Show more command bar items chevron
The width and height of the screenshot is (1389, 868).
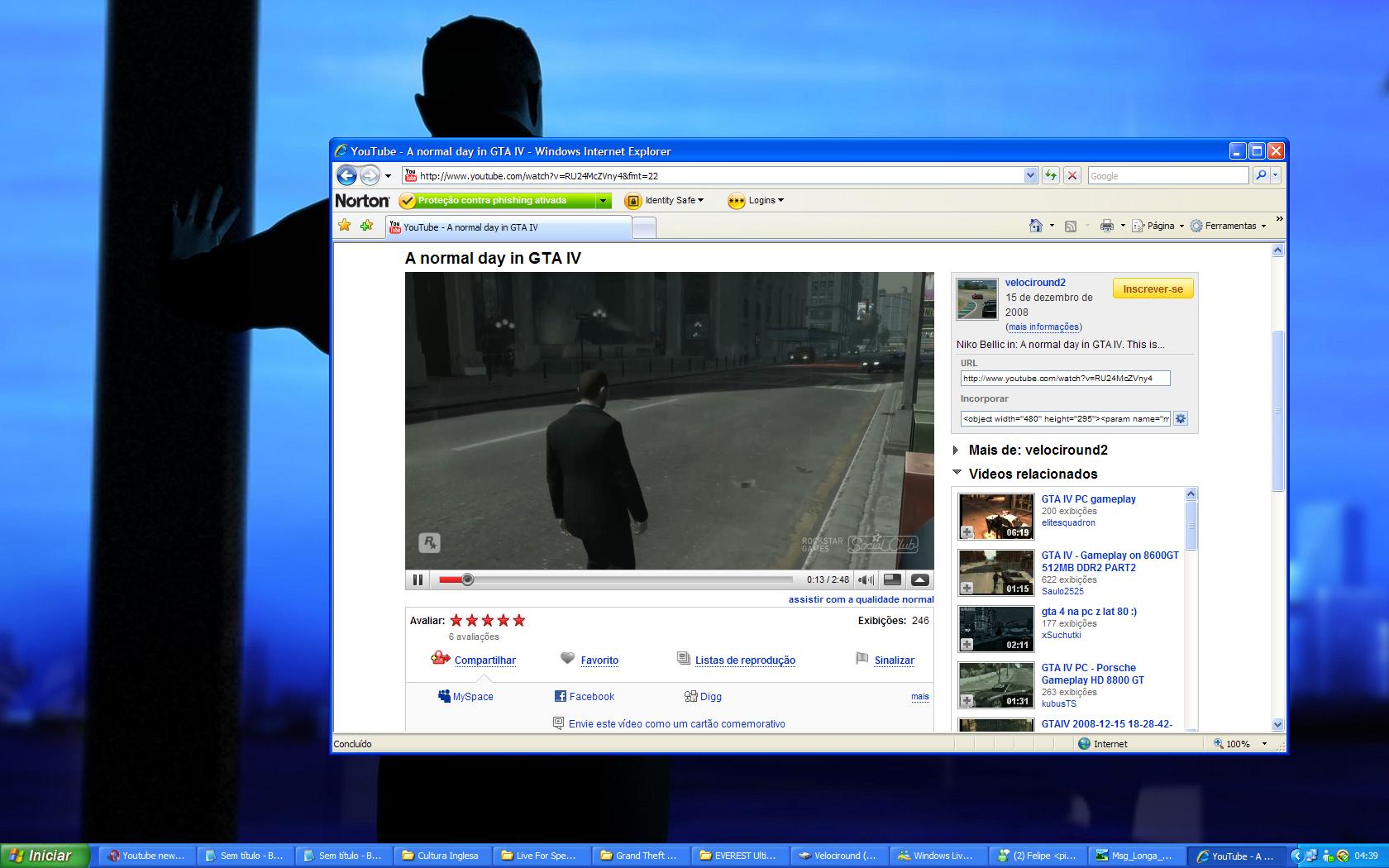pyautogui.click(x=1279, y=219)
